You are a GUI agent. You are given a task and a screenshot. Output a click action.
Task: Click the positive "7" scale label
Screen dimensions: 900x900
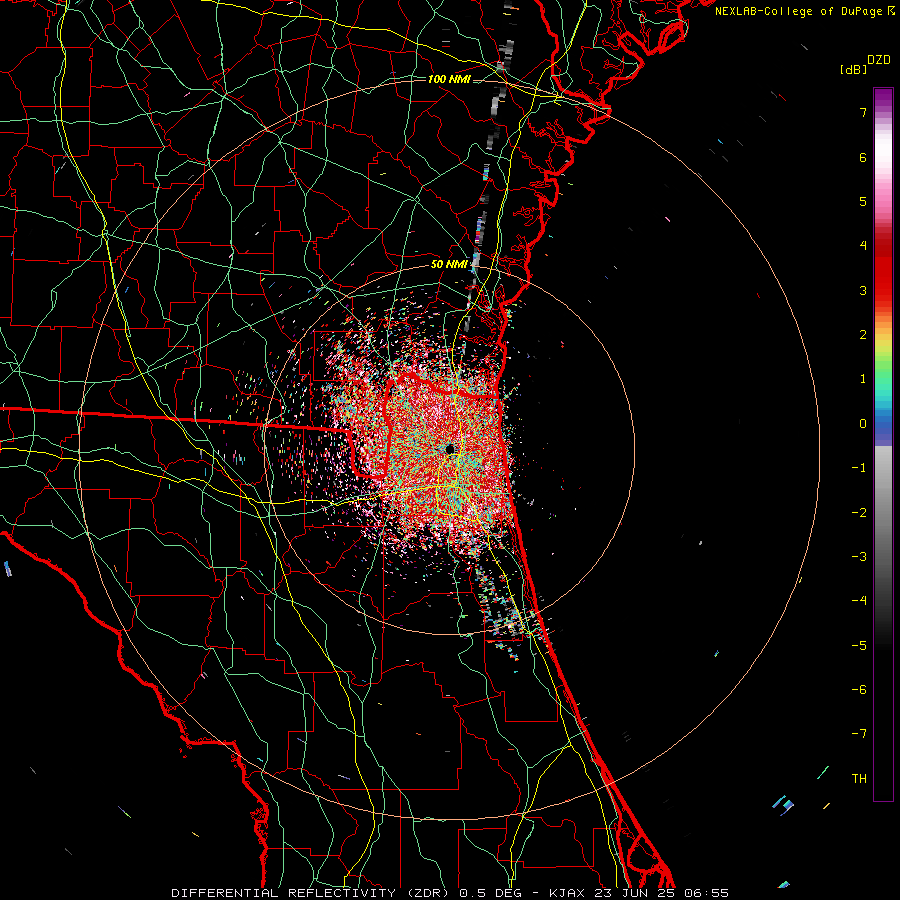point(863,112)
